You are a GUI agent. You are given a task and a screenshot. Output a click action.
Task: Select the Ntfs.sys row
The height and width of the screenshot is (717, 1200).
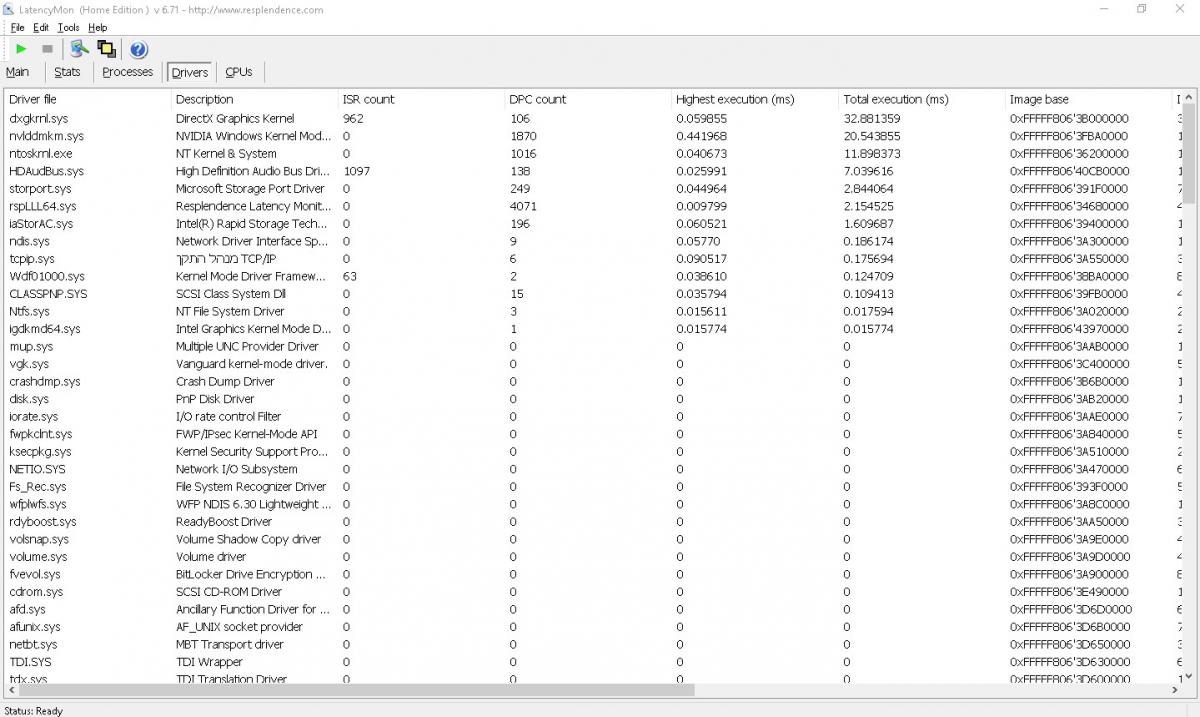pos(592,311)
